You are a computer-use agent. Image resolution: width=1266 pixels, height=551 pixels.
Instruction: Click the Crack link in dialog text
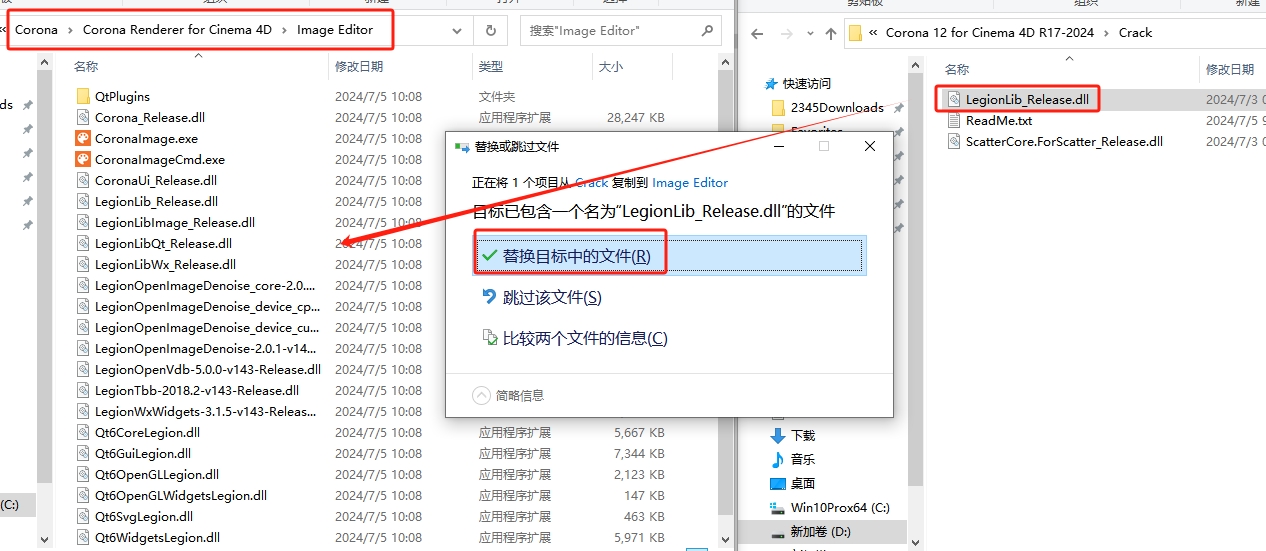tap(591, 183)
